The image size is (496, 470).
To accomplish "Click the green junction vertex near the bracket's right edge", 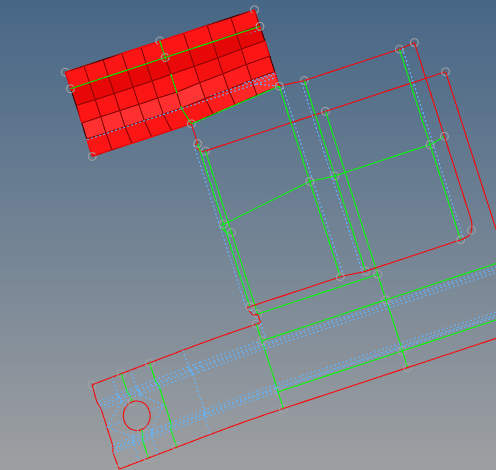I will click(430, 145).
